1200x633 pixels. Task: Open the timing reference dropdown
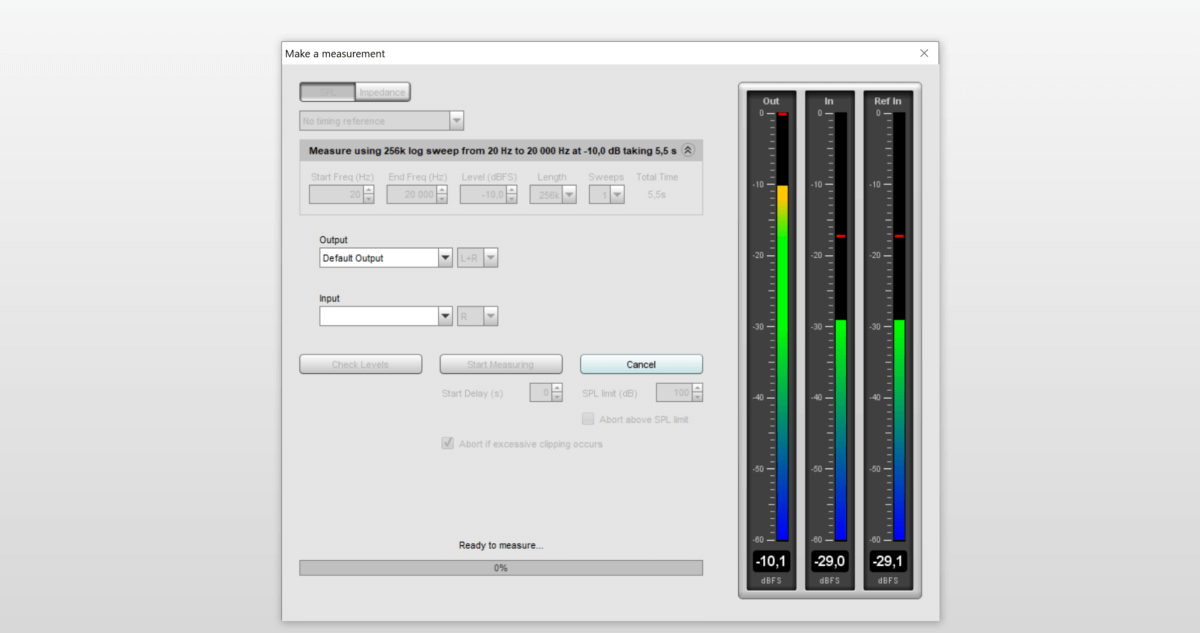click(382, 121)
